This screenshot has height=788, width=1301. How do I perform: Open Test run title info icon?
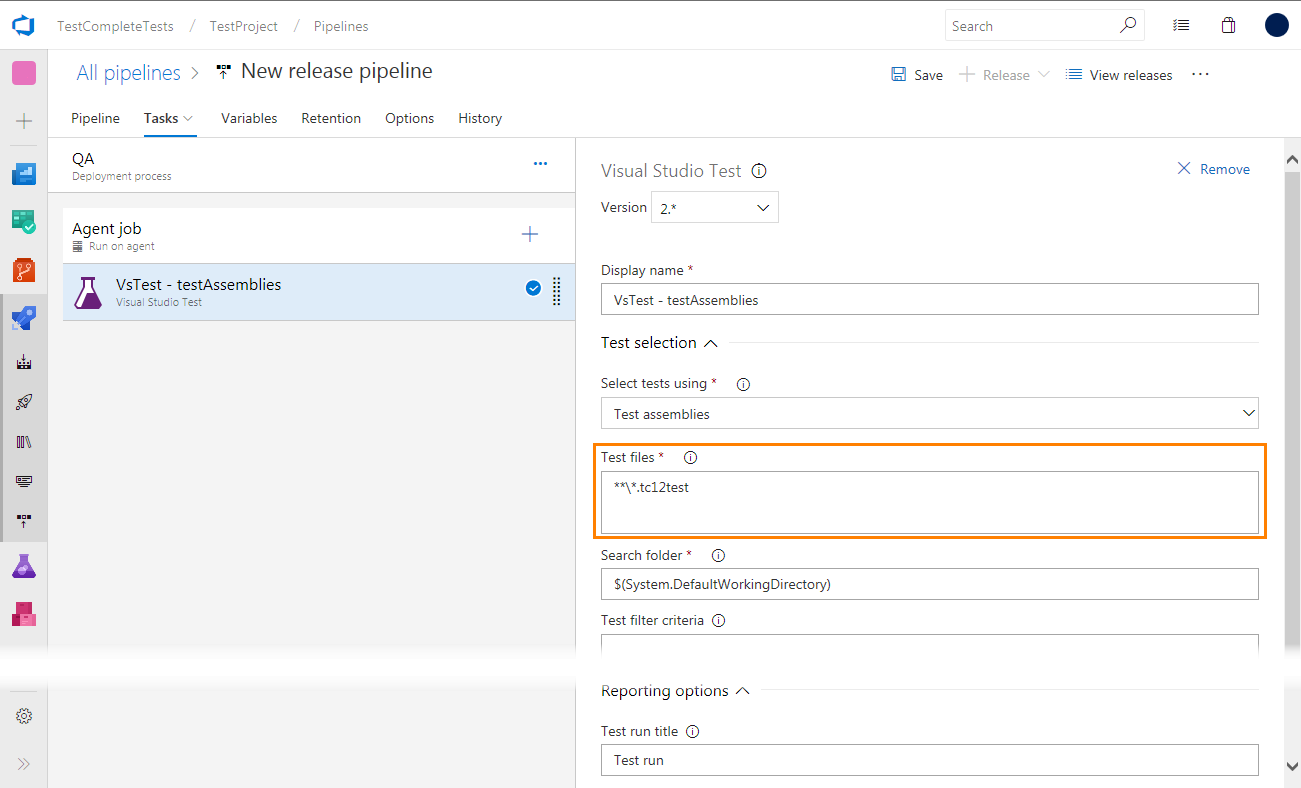(x=693, y=732)
